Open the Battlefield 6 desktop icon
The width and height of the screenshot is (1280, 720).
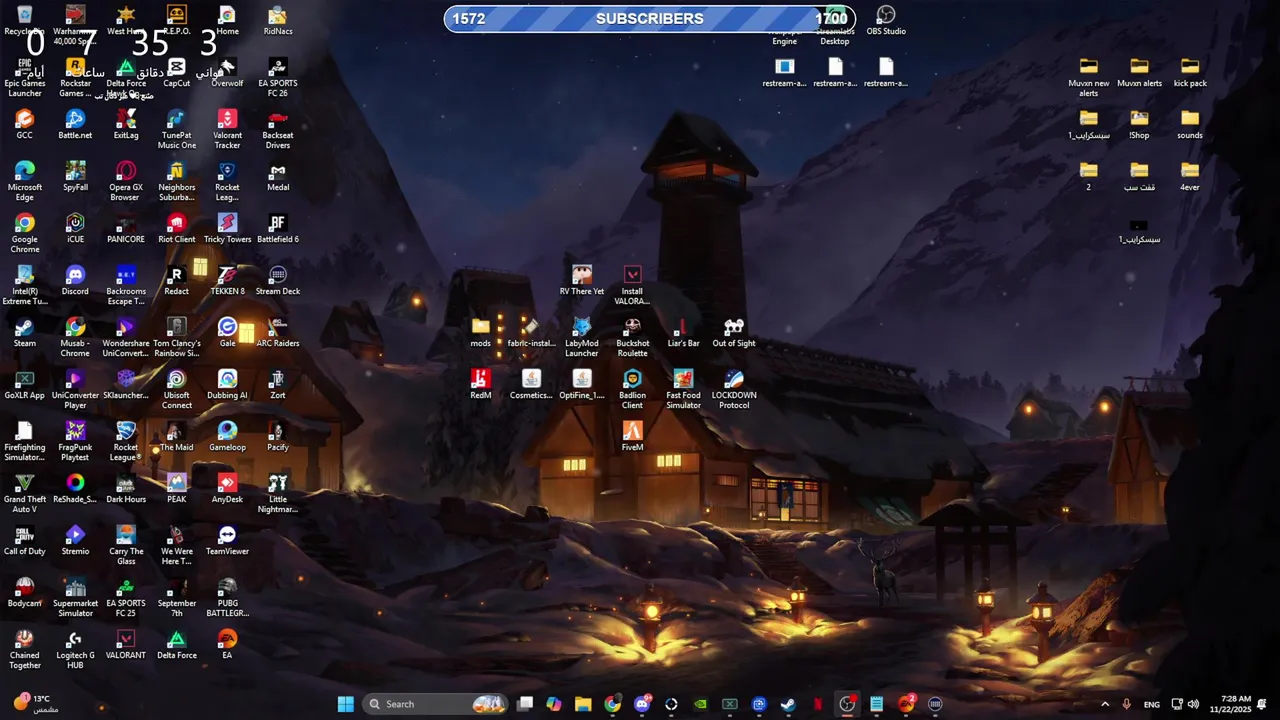[278, 228]
